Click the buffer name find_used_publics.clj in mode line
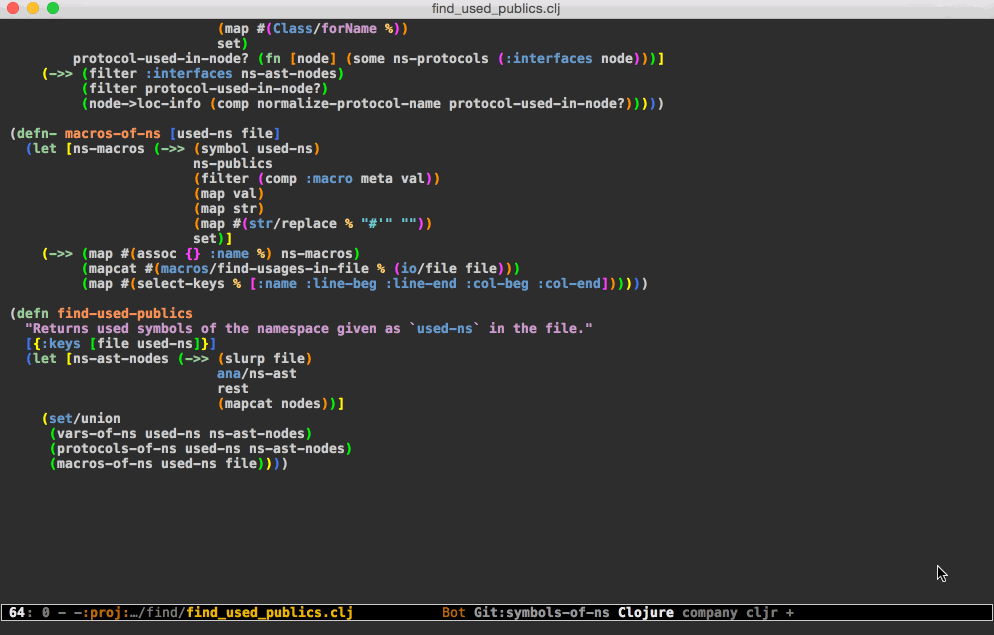The height and width of the screenshot is (635, 994). click(269, 612)
